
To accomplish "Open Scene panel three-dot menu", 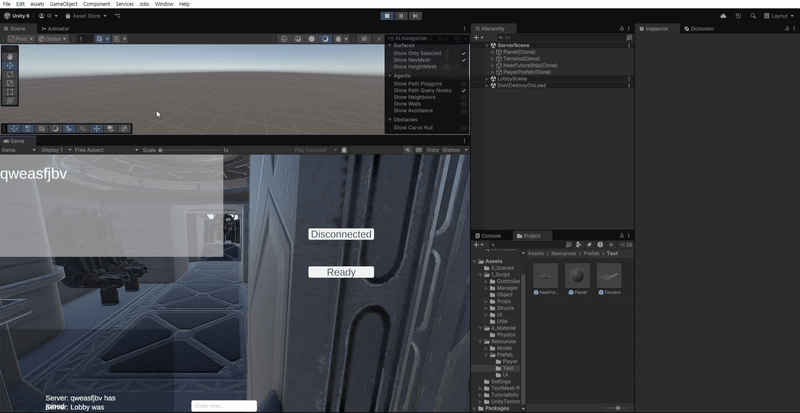I will tap(464, 29).
